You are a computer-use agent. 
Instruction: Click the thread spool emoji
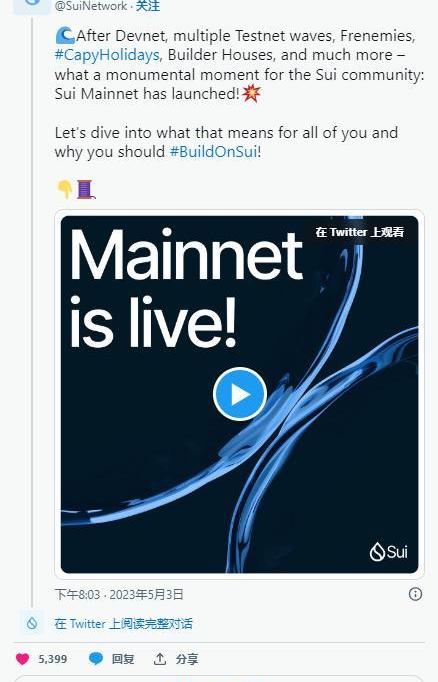(x=86, y=190)
